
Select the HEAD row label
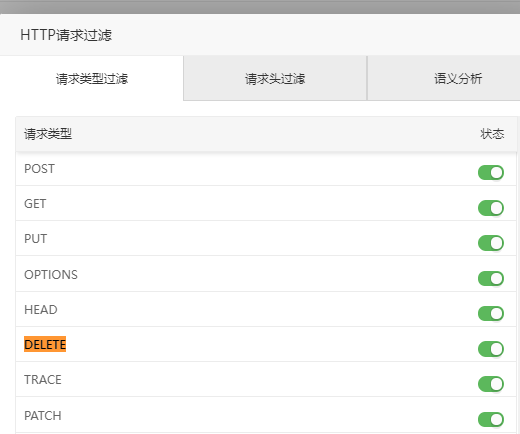(x=41, y=310)
